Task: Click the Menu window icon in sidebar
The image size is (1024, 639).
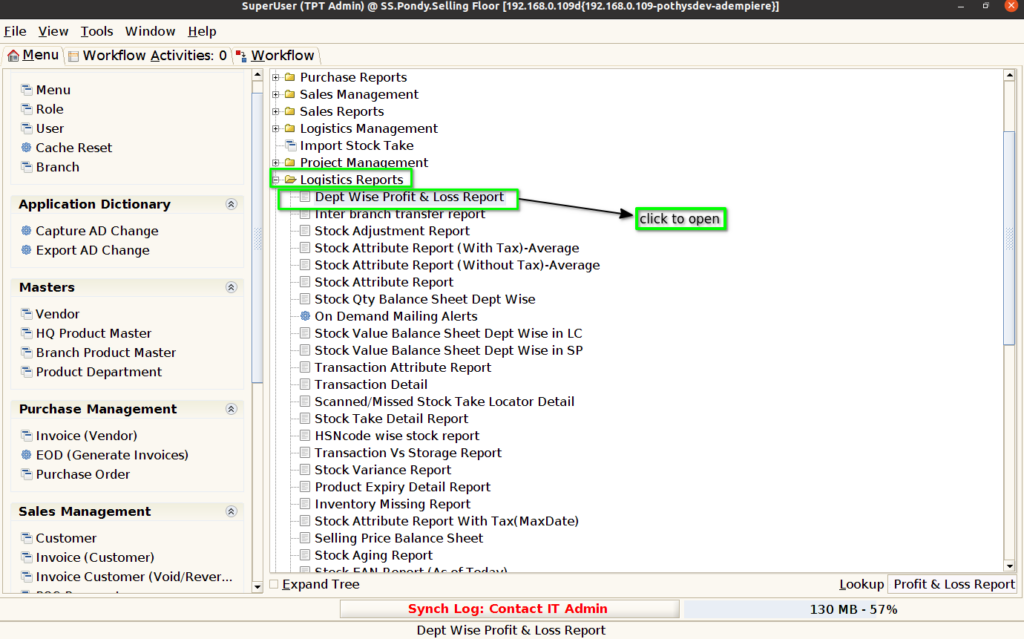Action: tap(26, 90)
